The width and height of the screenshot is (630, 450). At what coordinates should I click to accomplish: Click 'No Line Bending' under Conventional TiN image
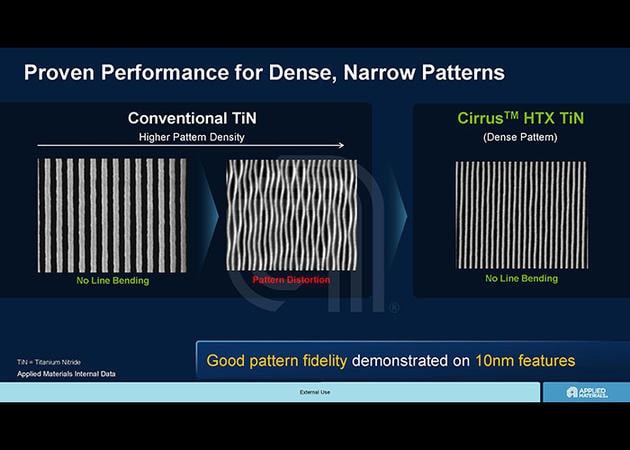[113, 280]
